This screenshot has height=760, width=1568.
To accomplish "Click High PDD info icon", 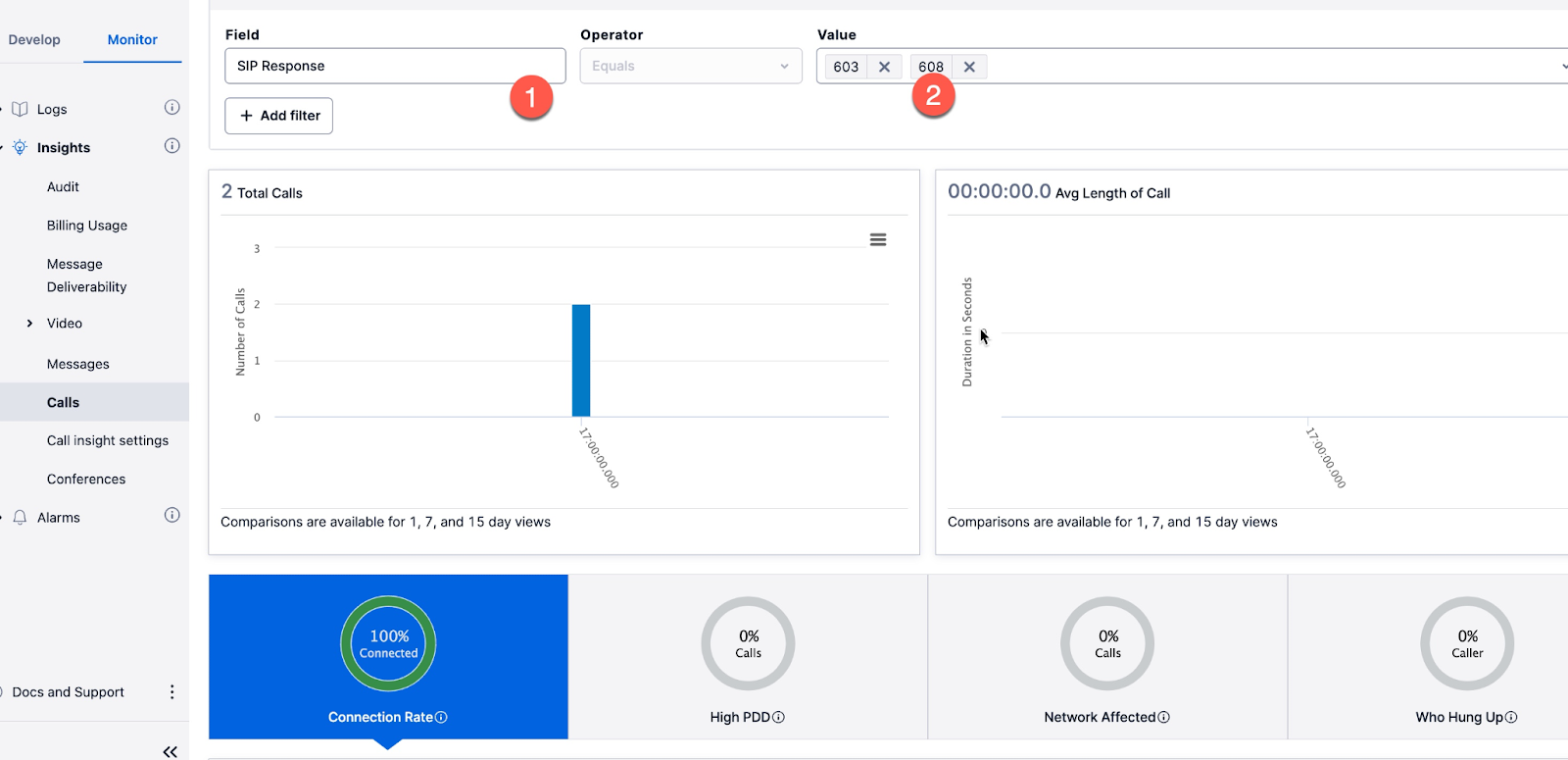I will pyautogui.click(x=778, y=717).
